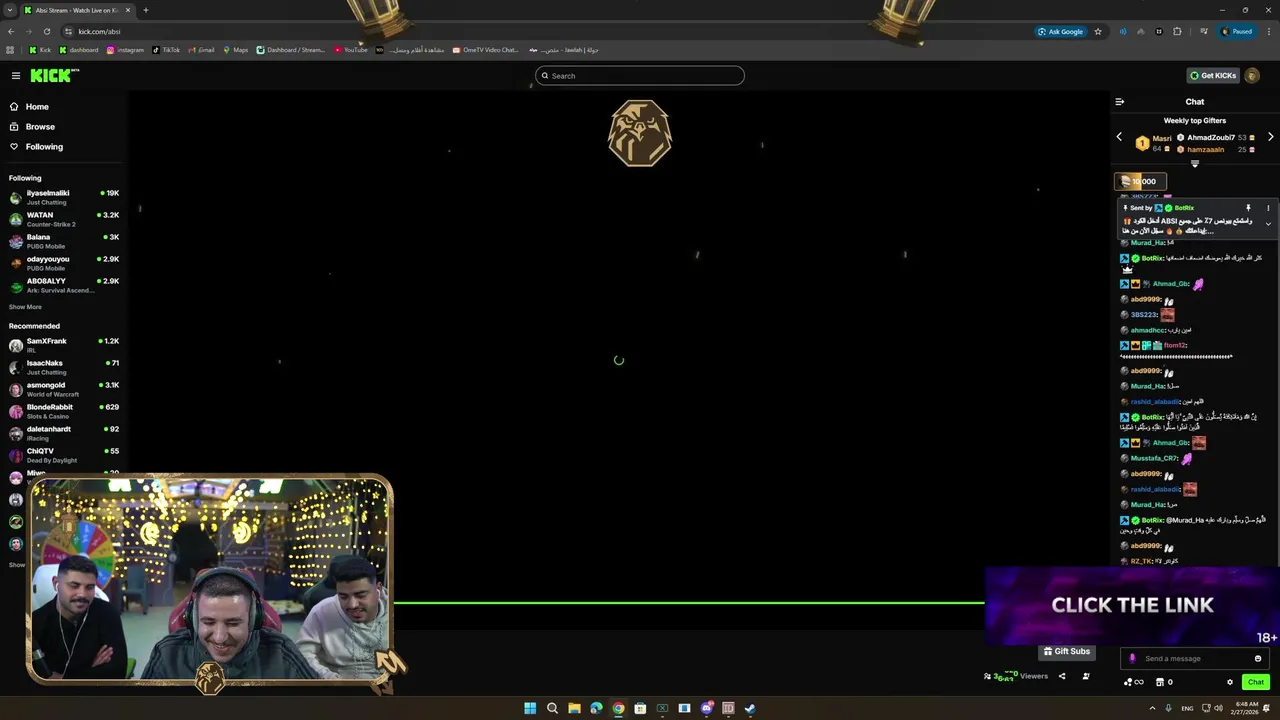This screenshot has height=720, width=1280.
Task: Bookmark this page with star icon
Action: pyautogui.click(x=1098, y=31)
